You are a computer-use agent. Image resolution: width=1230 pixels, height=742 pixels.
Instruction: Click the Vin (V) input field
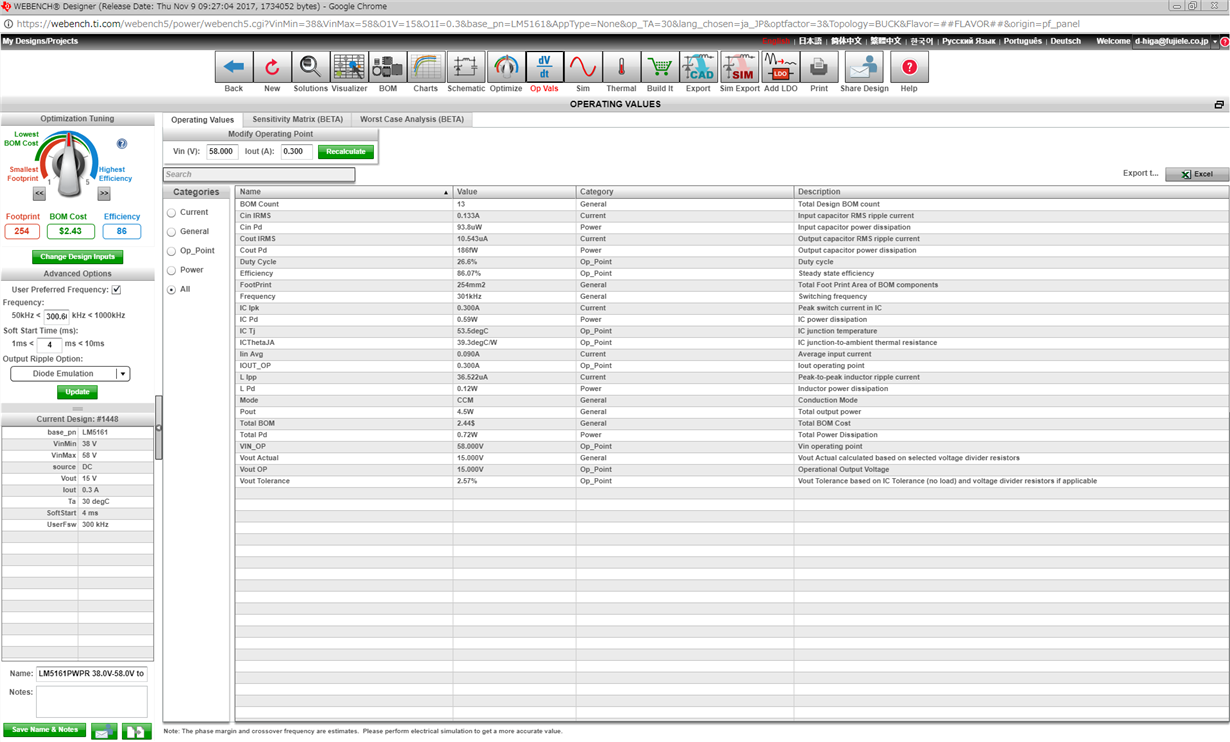[221, 152]
